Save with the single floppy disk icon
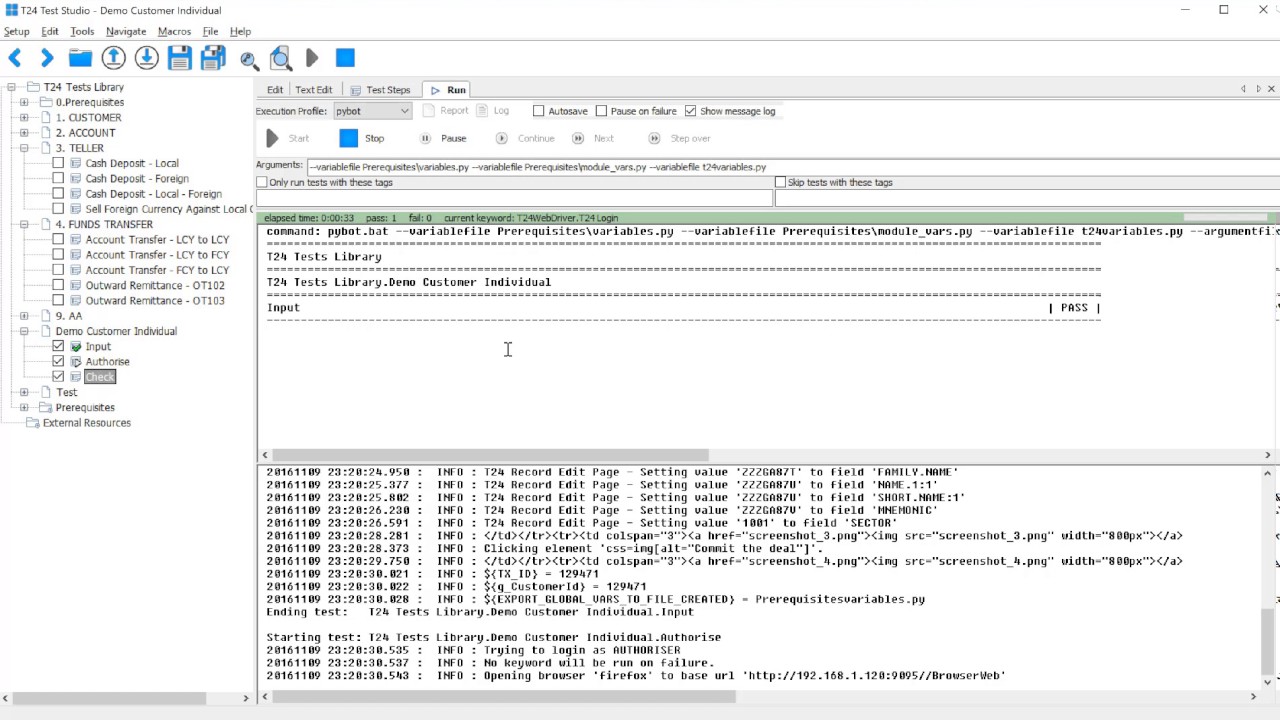 [179, 58]
